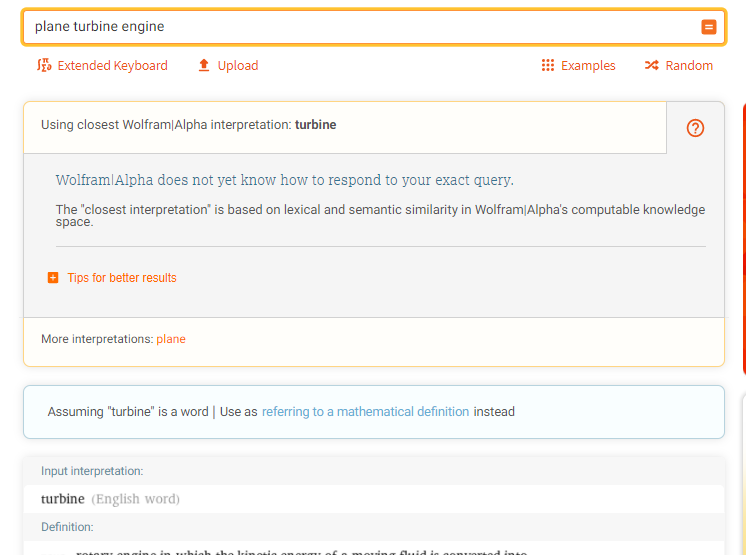The image size is (746, 555).
Task: Open the "Tips for better results" link
Action: [122, 278]
